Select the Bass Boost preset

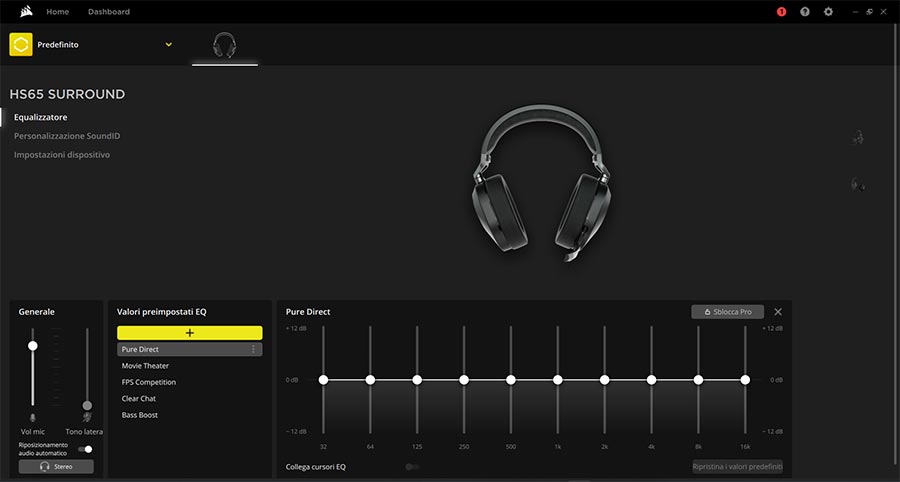139,415
